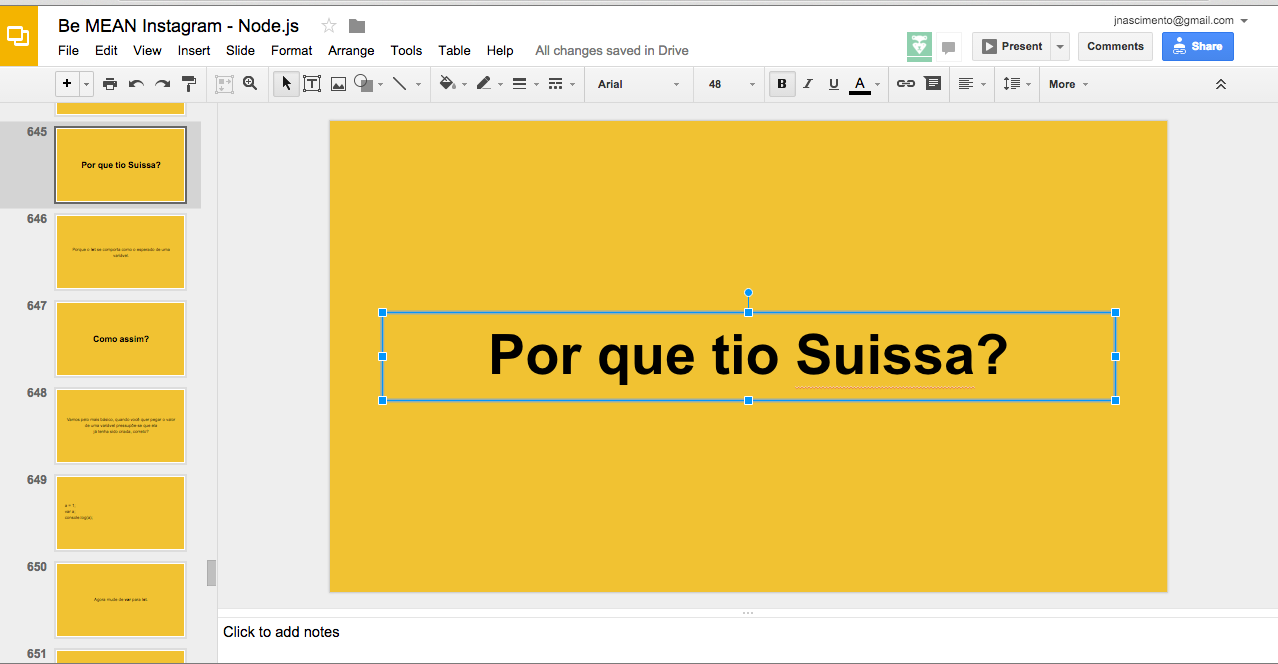Open the shape dropdown arrow

(381, 84)
